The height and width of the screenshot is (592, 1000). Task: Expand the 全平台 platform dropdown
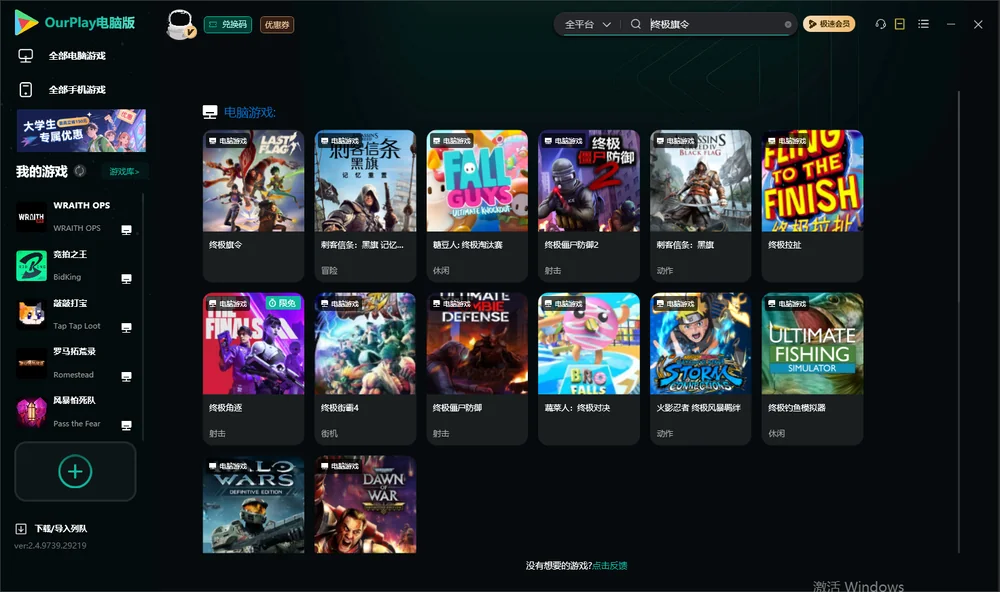(x=587, y=24)
